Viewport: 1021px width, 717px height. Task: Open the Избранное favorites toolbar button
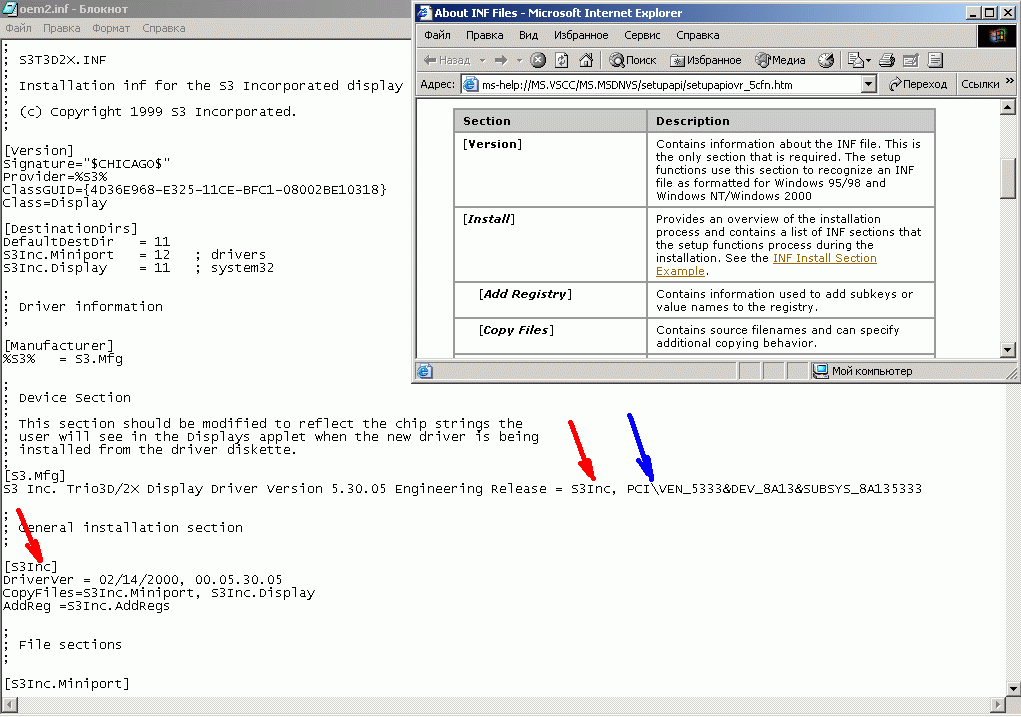tap(706, 61)
